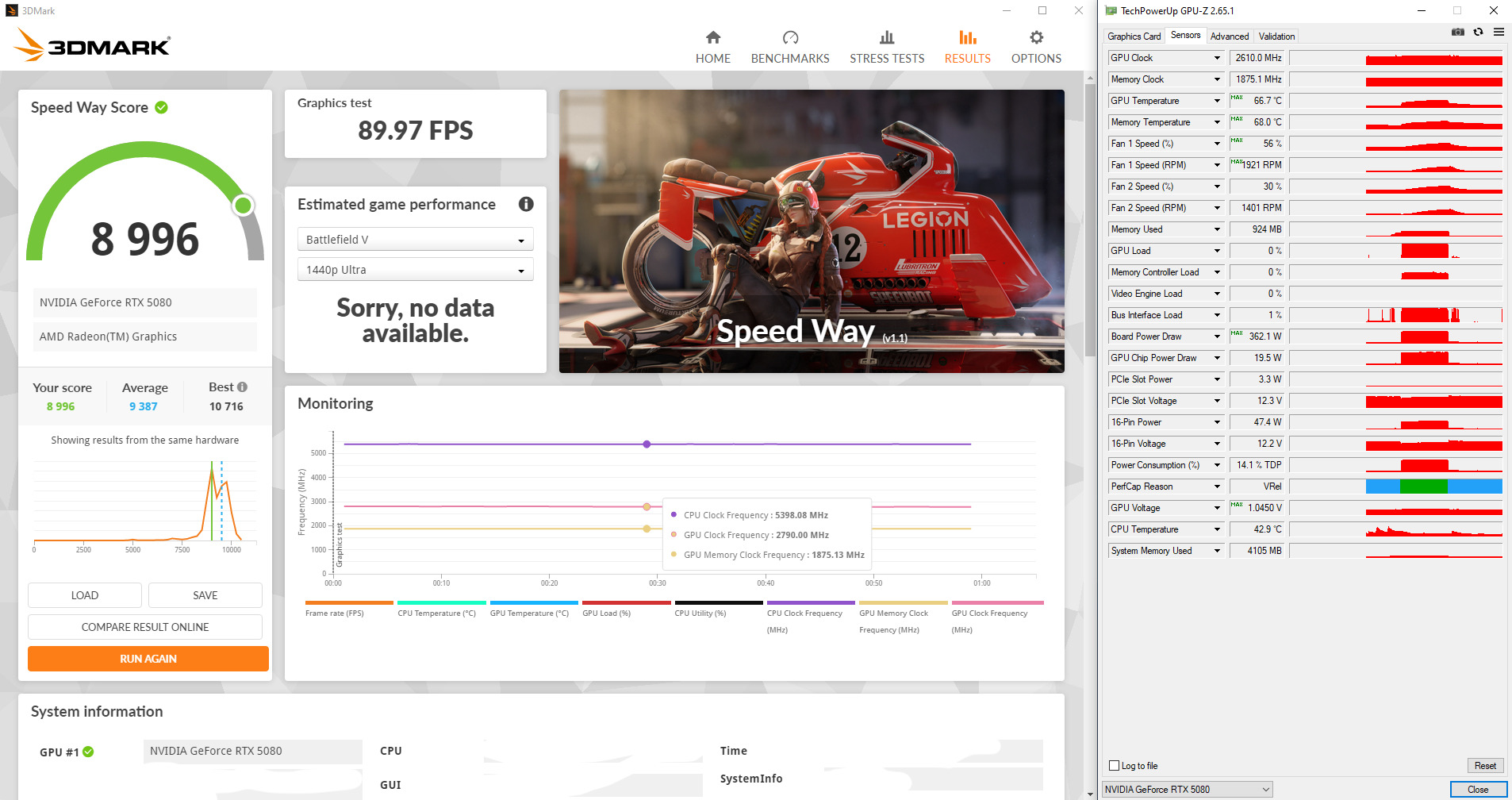Open GPU Temperature sensor dropdown

point(1217,101)
